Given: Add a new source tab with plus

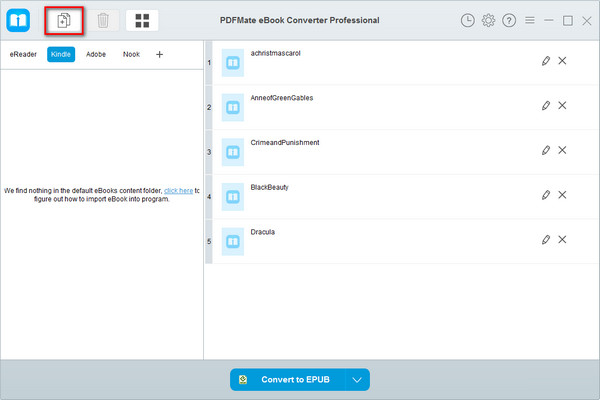Looking at the screenshot, I should pyautogui.click(x=160, y=54).
